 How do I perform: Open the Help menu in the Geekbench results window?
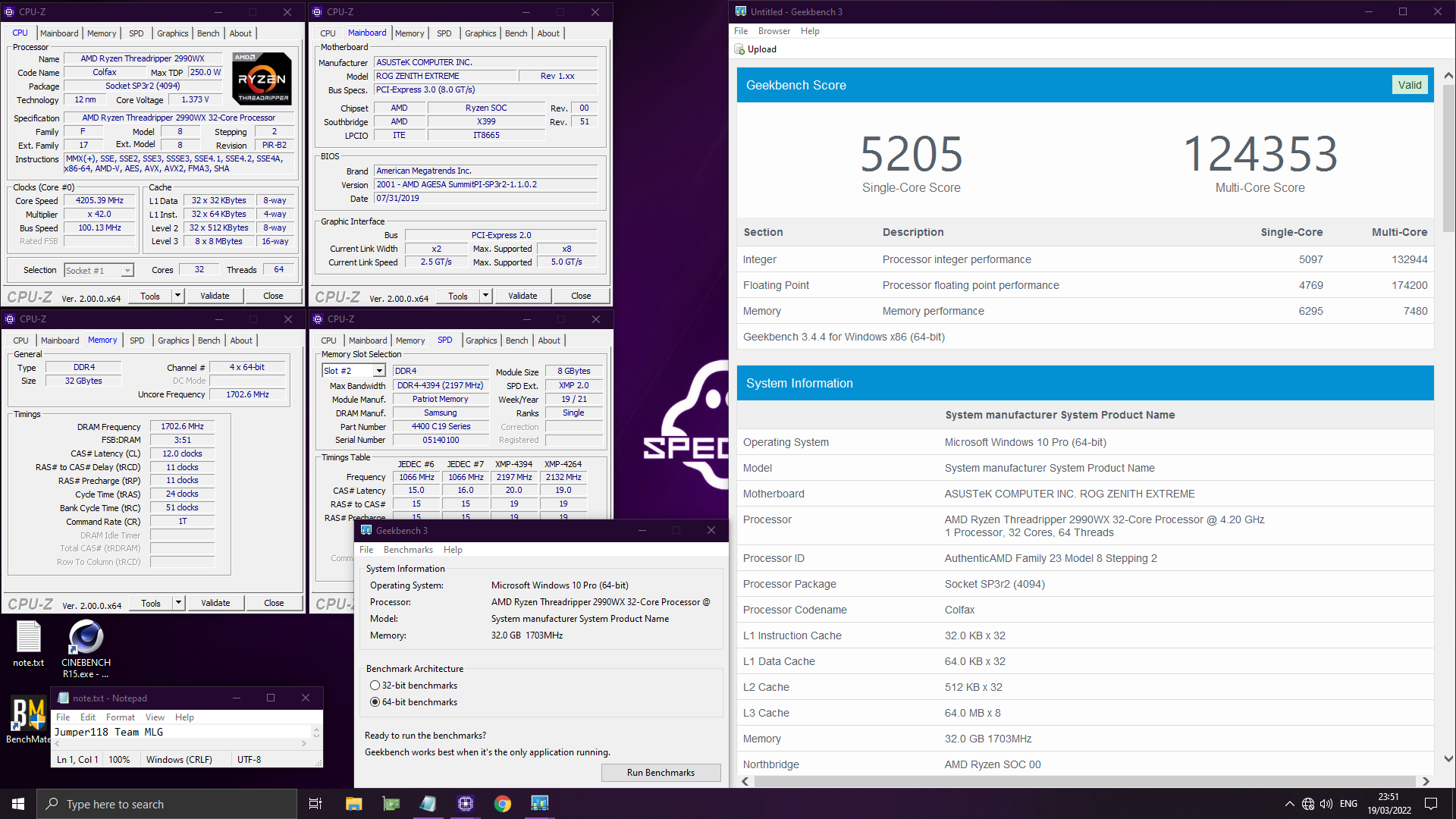tap(810, 31)
